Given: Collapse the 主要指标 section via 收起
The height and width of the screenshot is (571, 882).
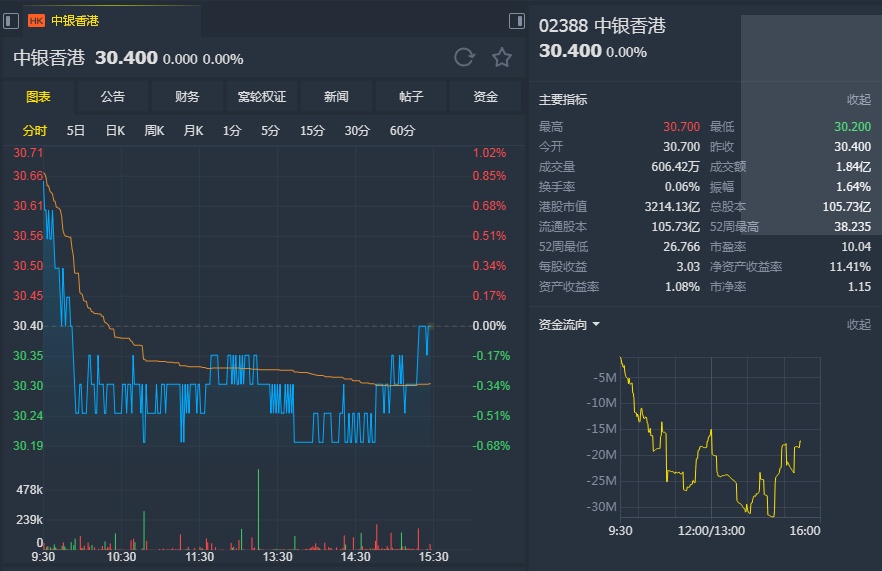Looking at the screenshot, I should [x=859, y=100].
